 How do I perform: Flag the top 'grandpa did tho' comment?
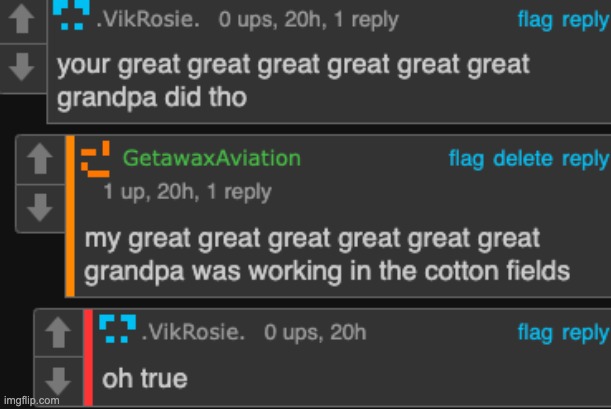(535, 19)
